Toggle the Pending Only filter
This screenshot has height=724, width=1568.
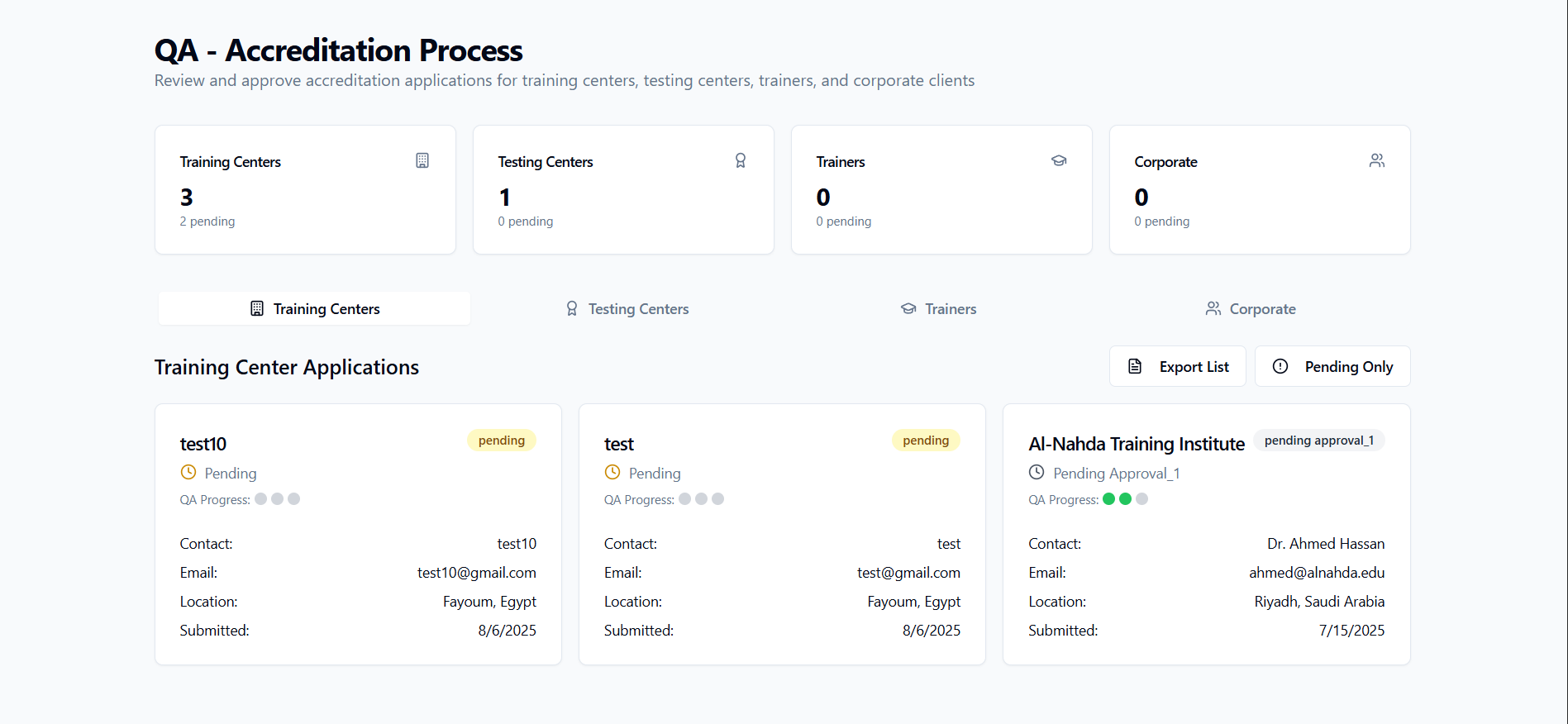[1332, 366]
